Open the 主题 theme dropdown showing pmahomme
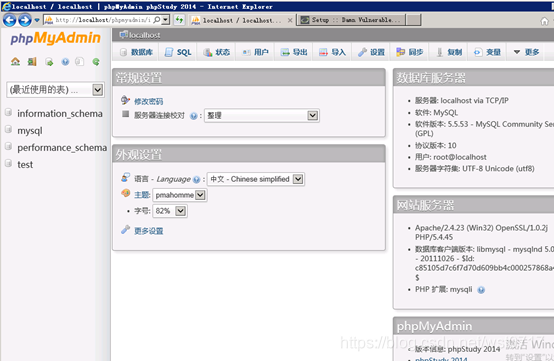Viewport: 554px width, 361px height. coord(180,195)
